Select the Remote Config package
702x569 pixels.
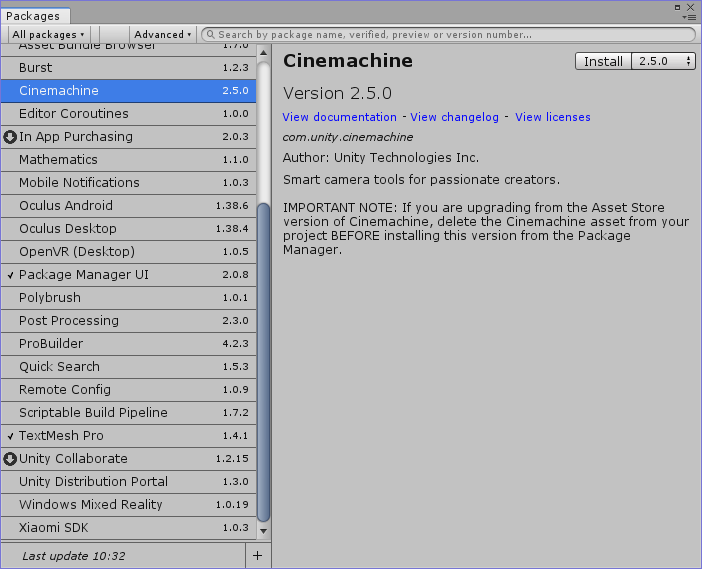(128, 390)
